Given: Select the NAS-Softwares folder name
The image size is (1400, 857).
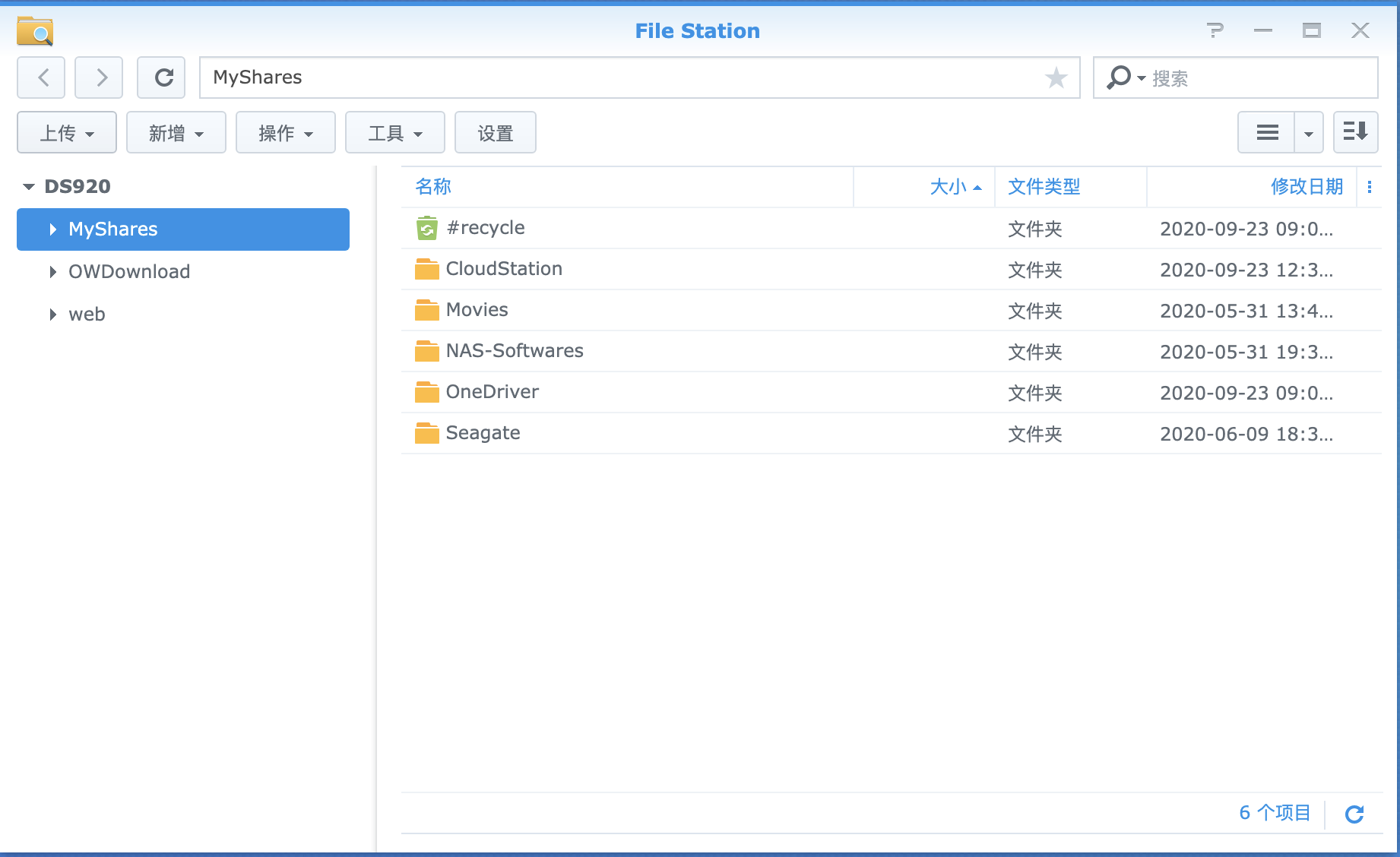Looking at the screenshot, I should click(x=515, y=351).
